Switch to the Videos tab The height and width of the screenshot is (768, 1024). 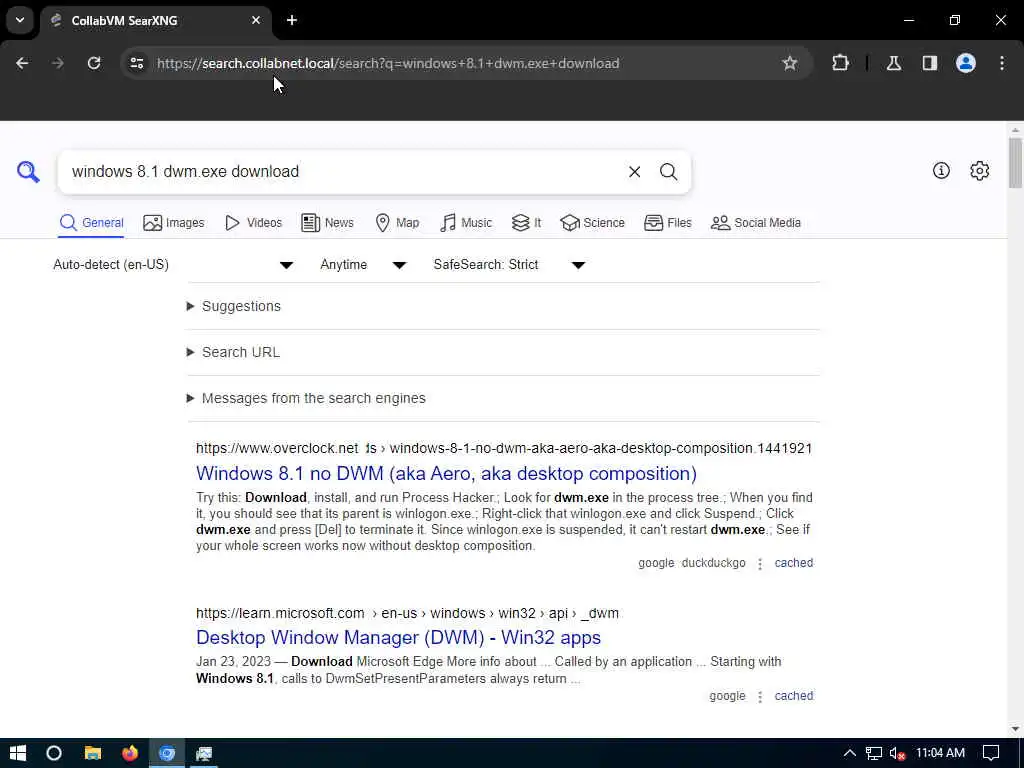point(253,223)
